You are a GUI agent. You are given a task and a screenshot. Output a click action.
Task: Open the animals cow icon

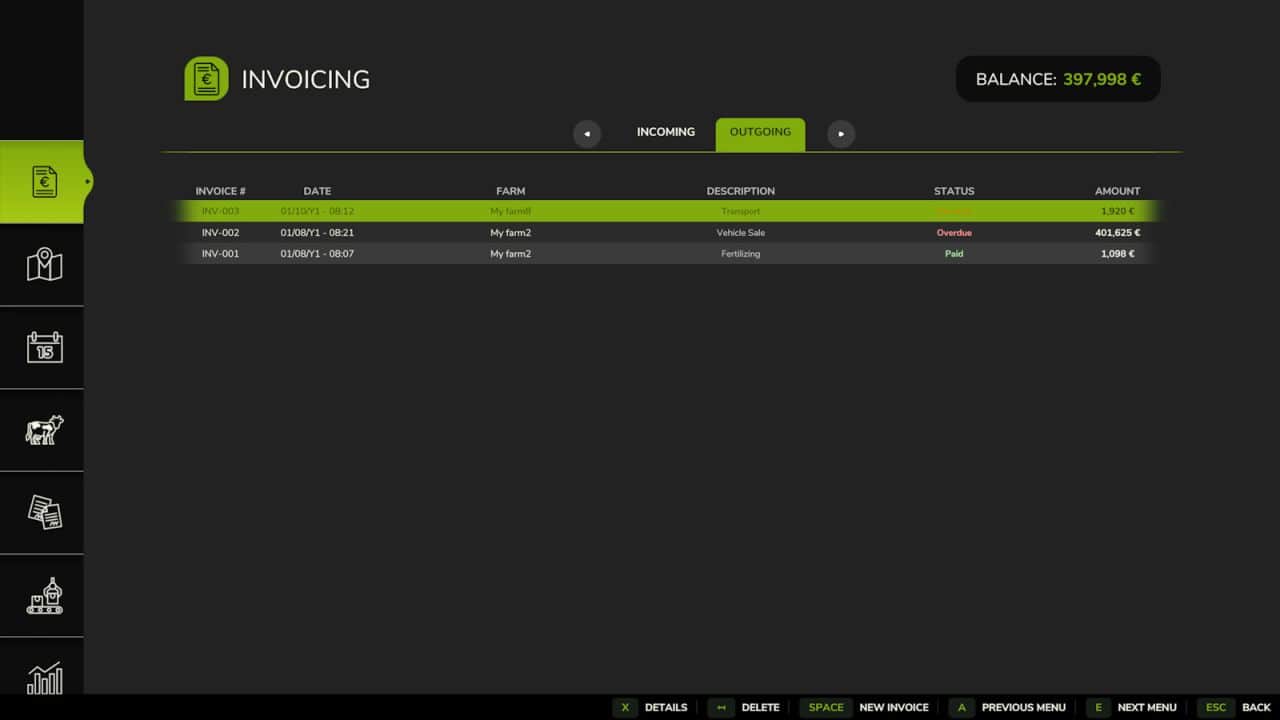(x=44, y=430)
